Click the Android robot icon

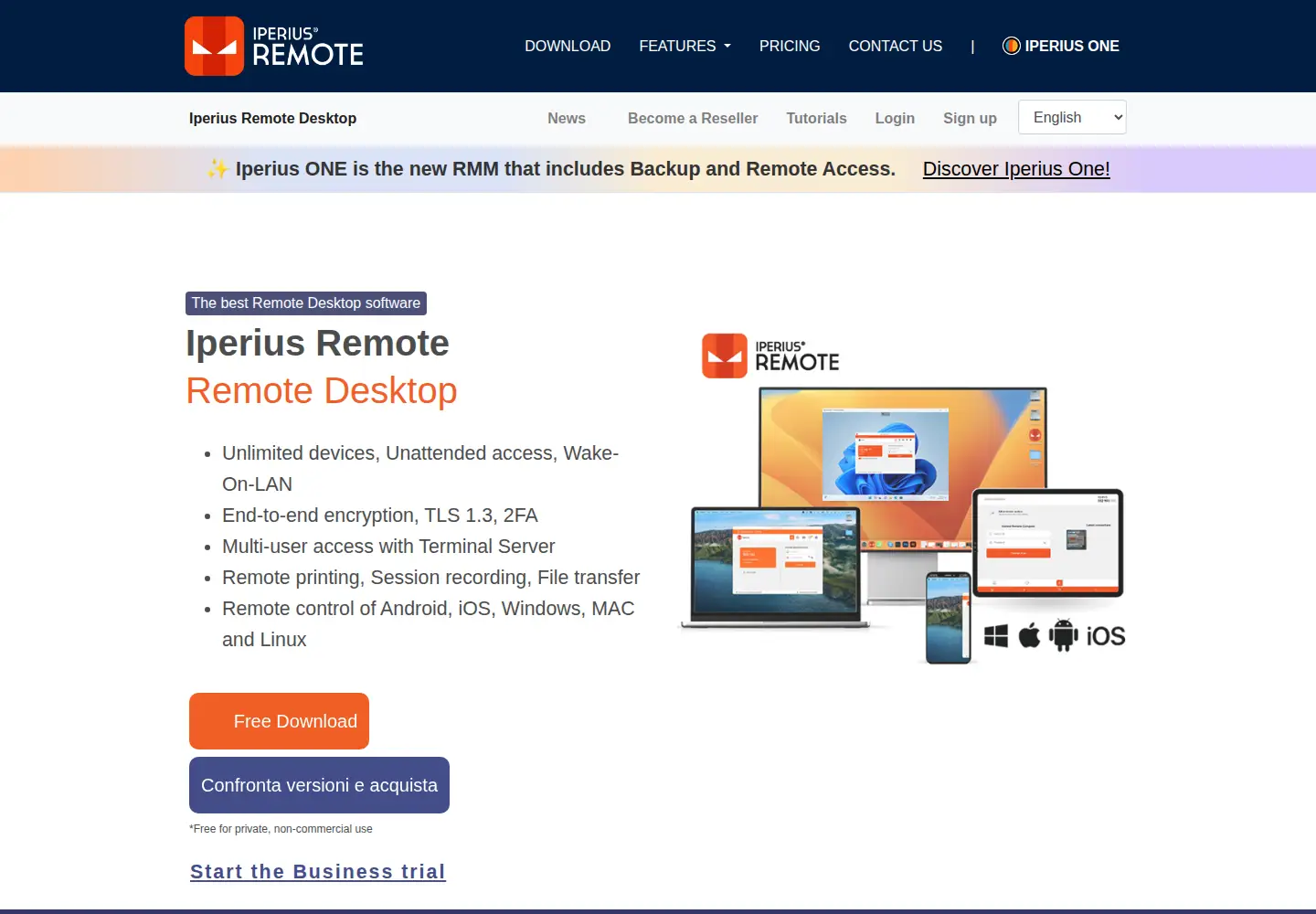coord(1064,635)
